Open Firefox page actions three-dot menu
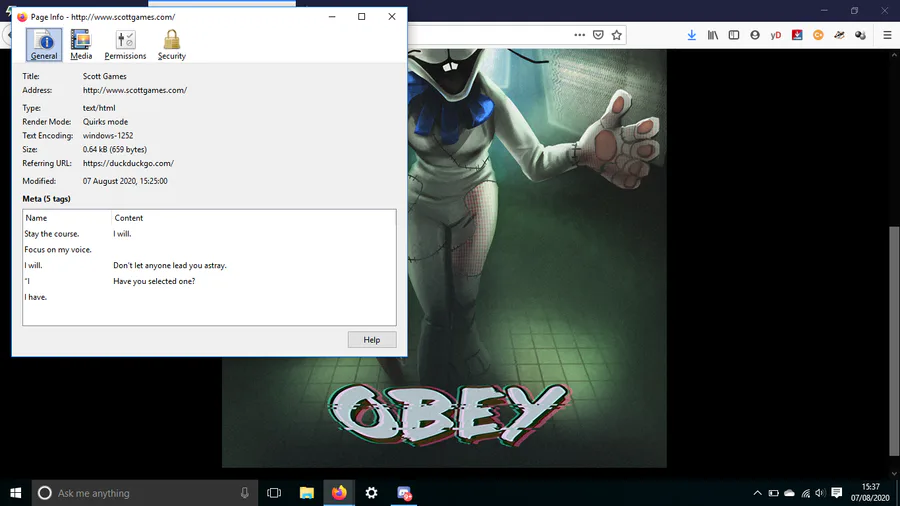Screen dimensions: 900x506 (580, 35)
